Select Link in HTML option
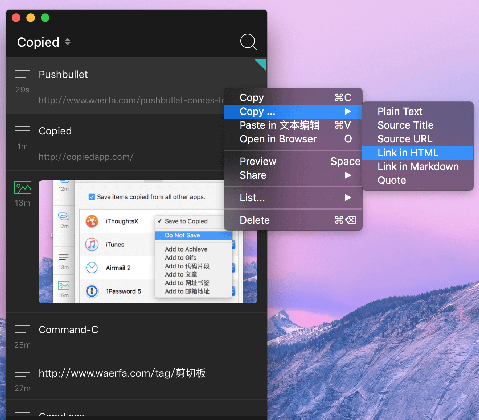The width and height of the screenshot is (479, 420). [418, 153]
